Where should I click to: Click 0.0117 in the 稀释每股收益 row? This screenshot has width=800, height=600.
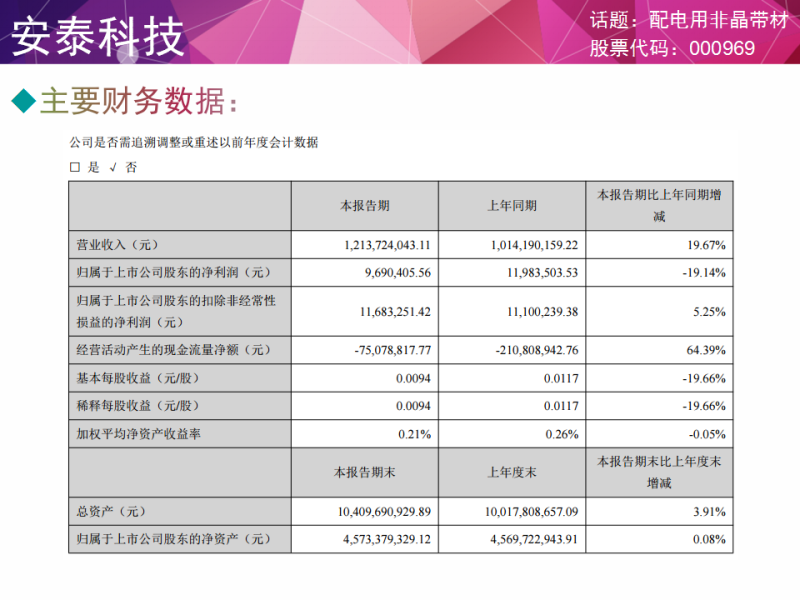point(561,406)
